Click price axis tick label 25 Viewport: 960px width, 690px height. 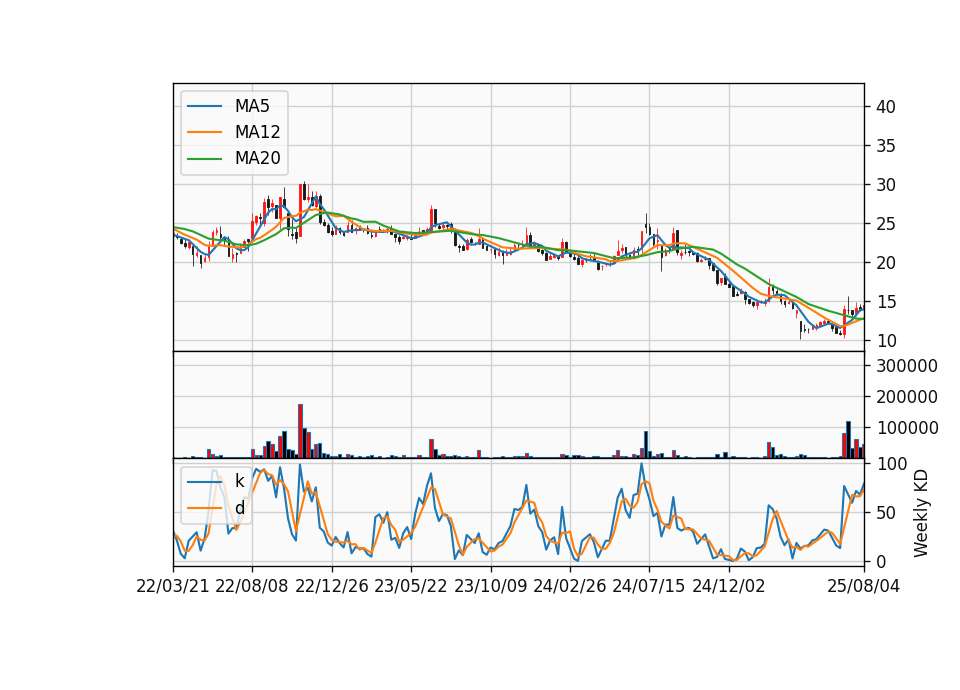click(885, 224)
